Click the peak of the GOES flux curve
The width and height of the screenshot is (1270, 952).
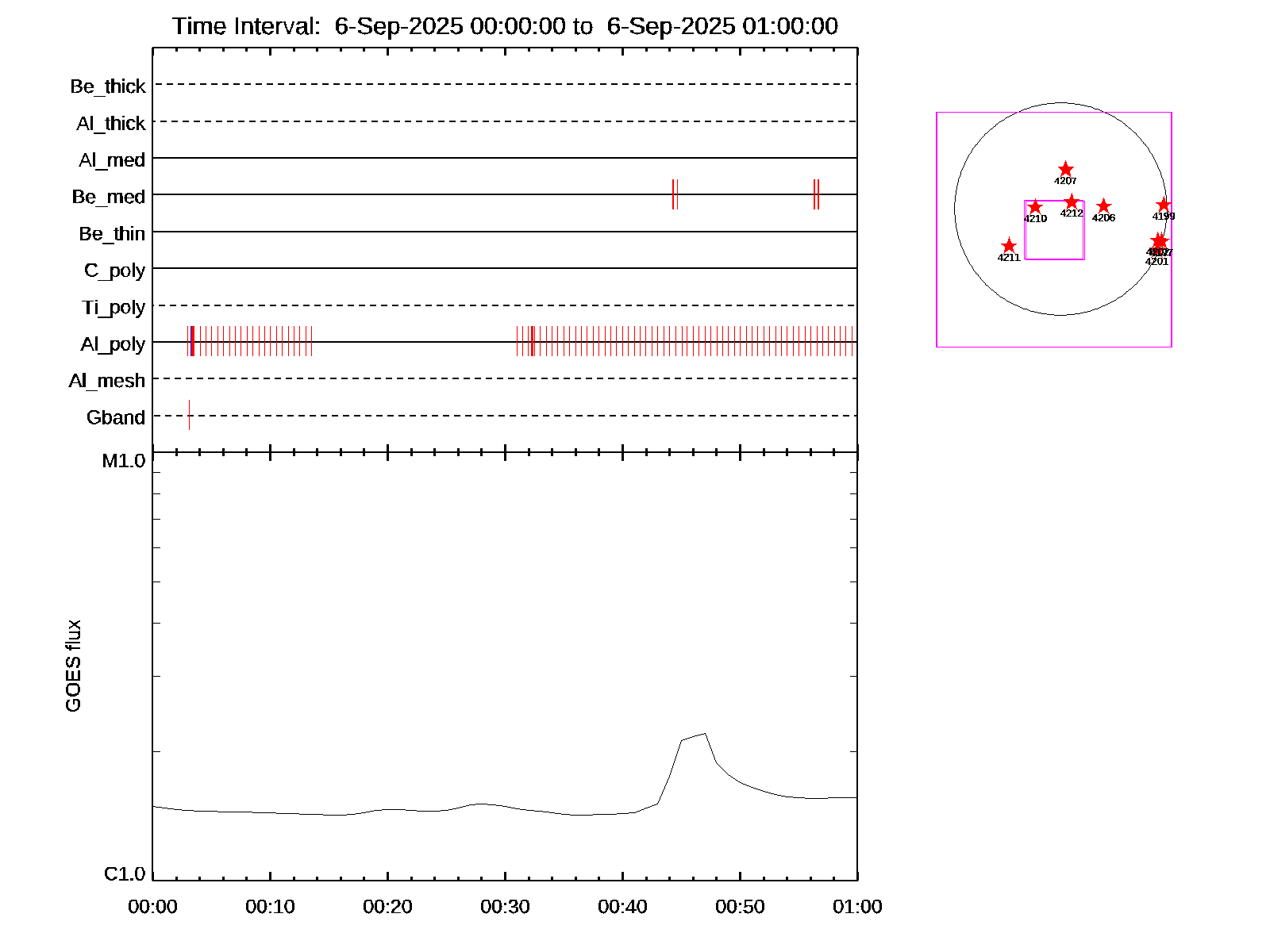coord(704,734)
